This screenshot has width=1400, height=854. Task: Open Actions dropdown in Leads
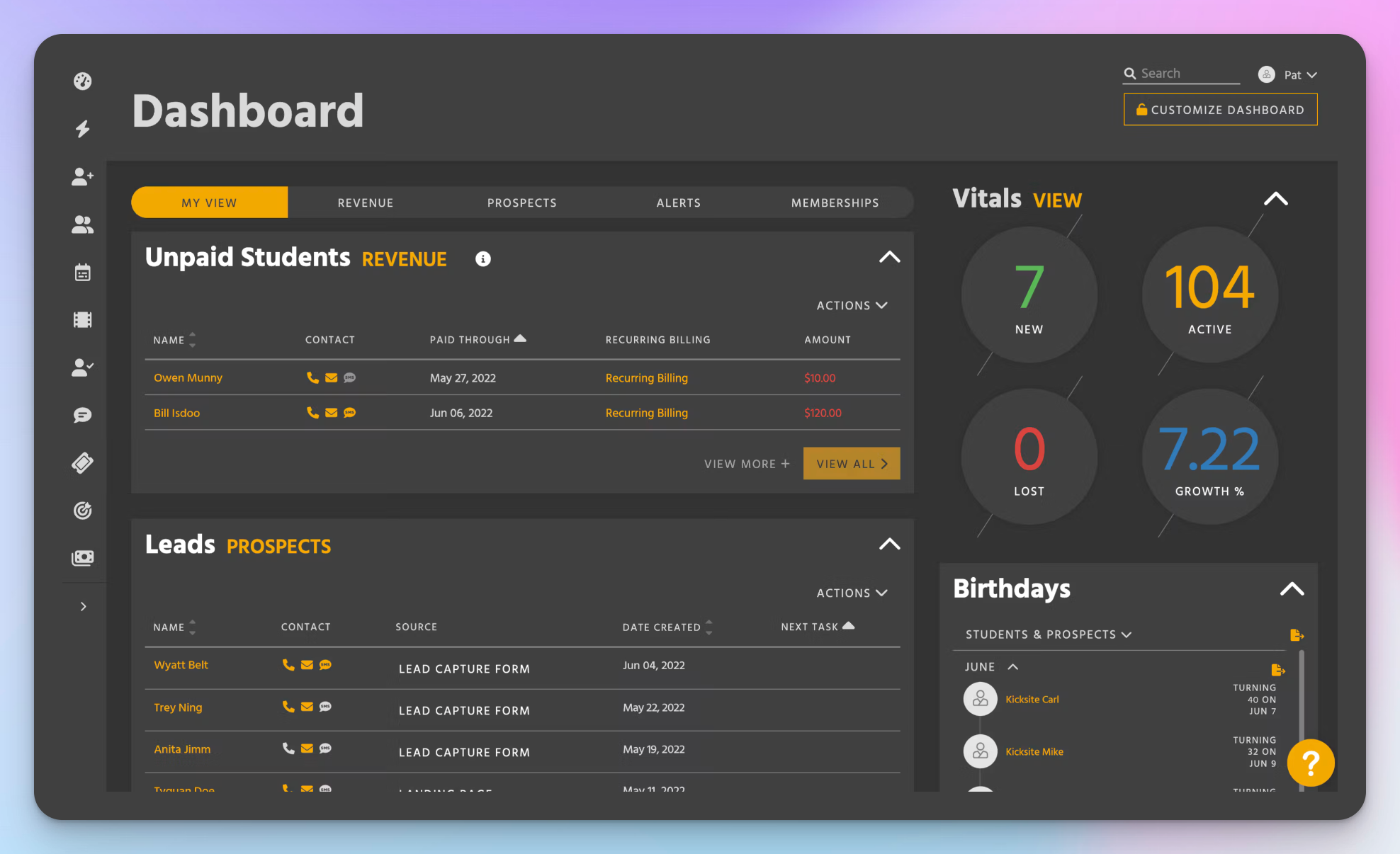(852, 593)
